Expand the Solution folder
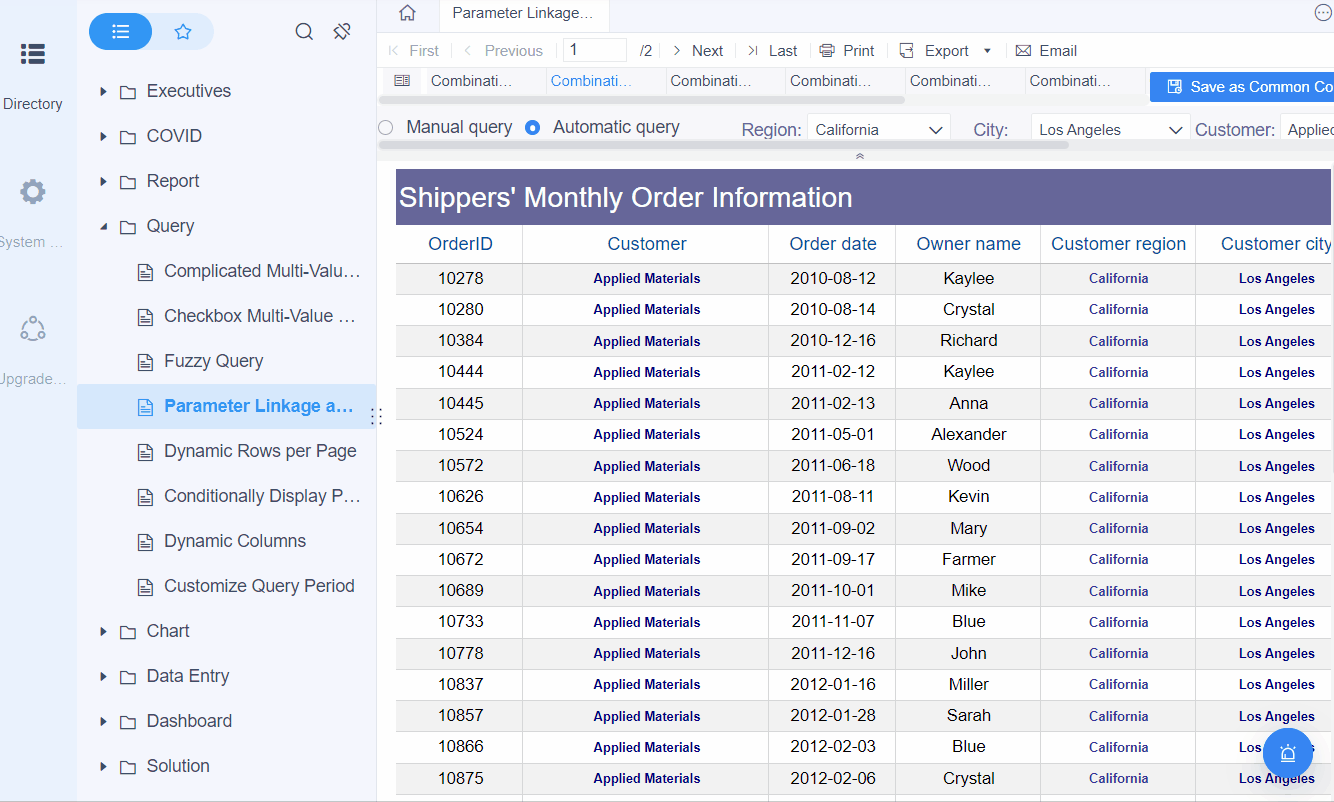The width and height of the screenshot is (1334, 802). click(103, 766)
